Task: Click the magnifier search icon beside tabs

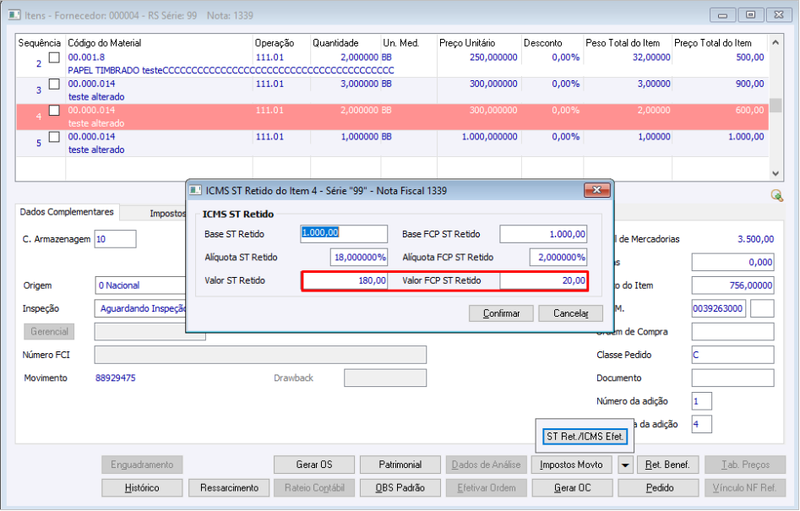Action: [x=777, y=195]
